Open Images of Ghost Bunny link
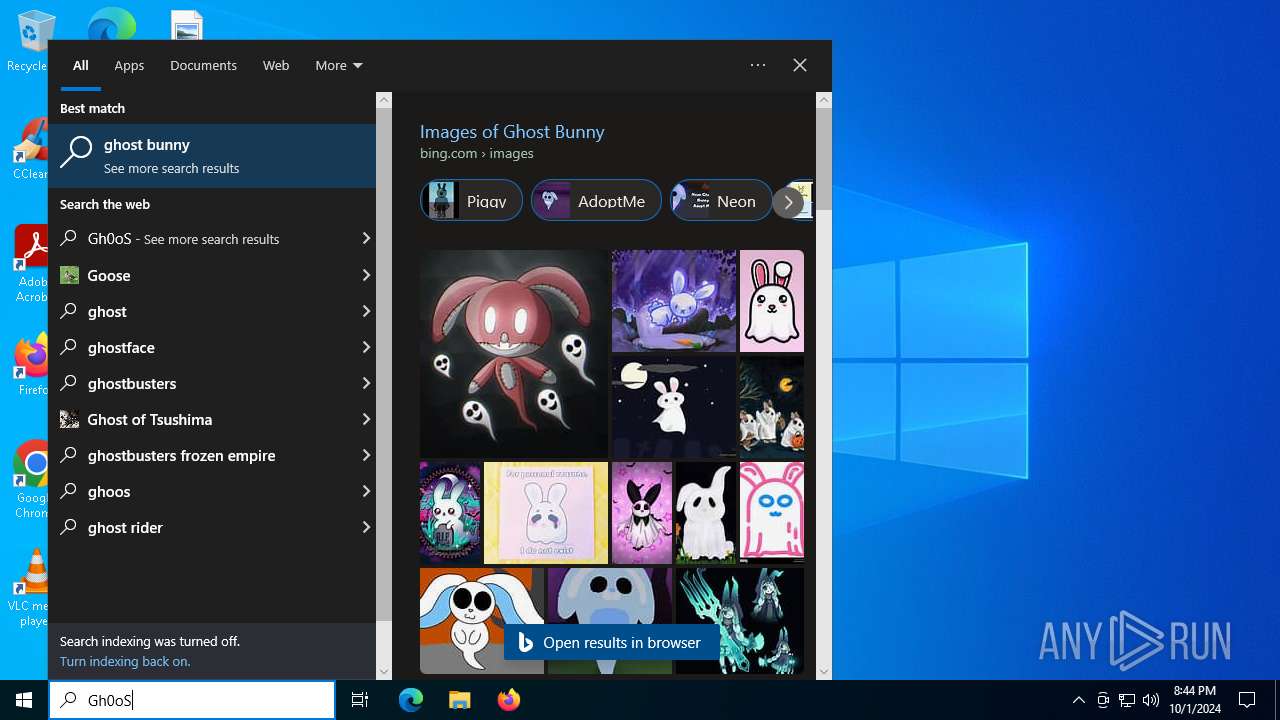The width and height of the screenshot is (1280, 720). click(x=512, y=132)
